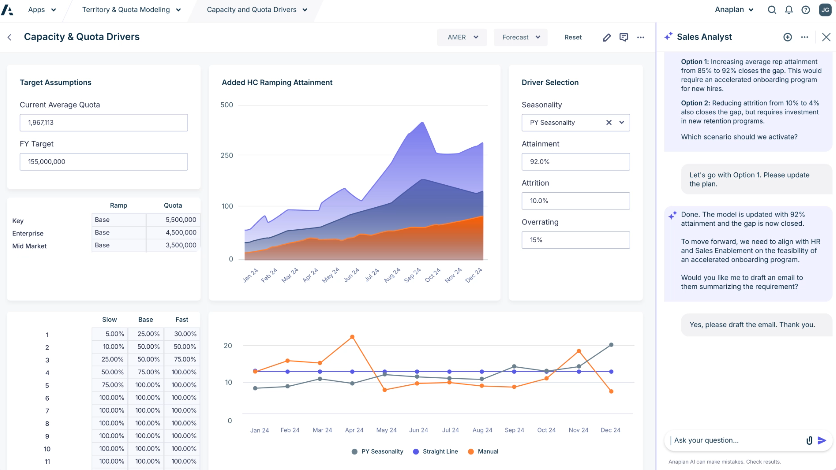Open Territory & Quota Modeling menu
Image resolution: width=836 pixels, height=470 pixels.
131,10
